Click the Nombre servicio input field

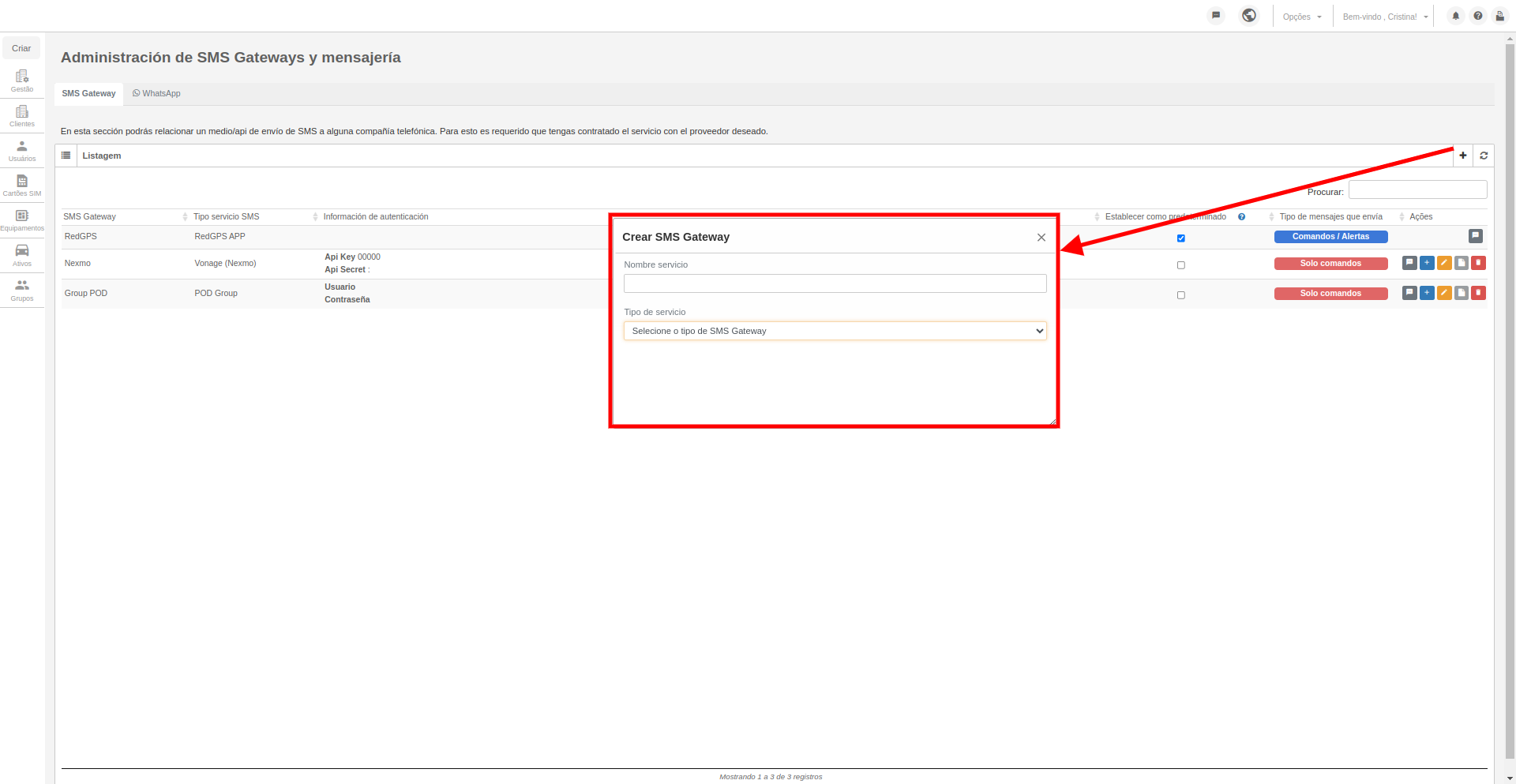click(835, 283)
